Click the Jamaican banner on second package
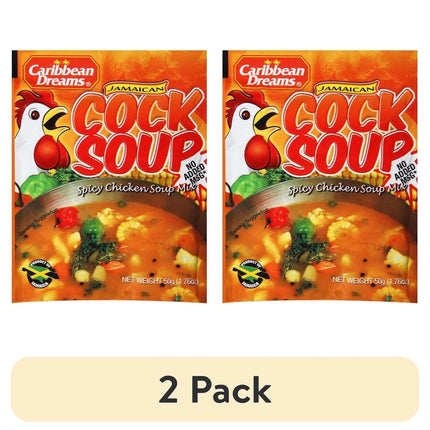This screenshot has height=430, width=430. (346, 88)
